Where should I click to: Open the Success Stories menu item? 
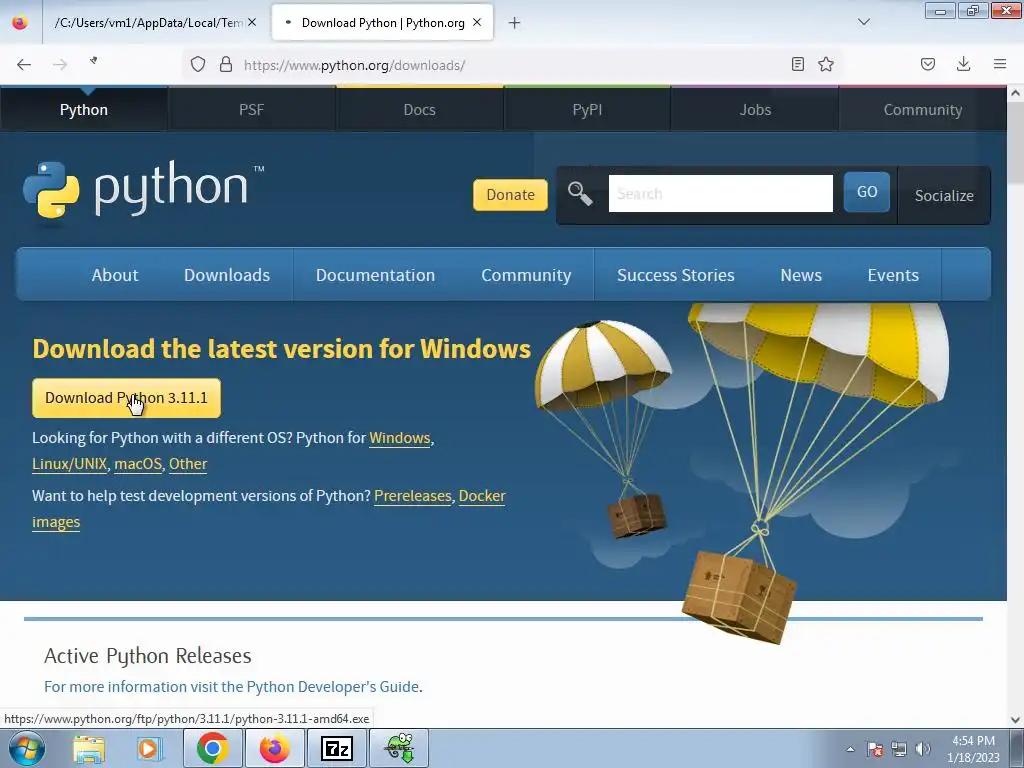[676, 275]
